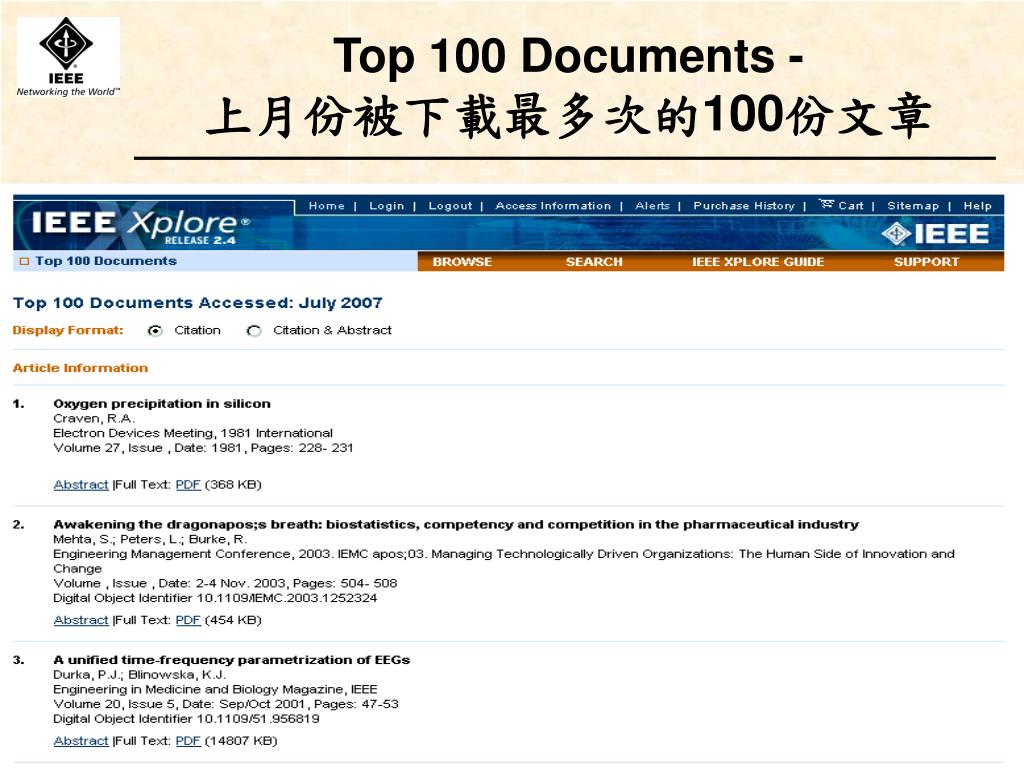Click the IEEE Networking the World logo
This screenshot has height=768, width=1024.
68,57
